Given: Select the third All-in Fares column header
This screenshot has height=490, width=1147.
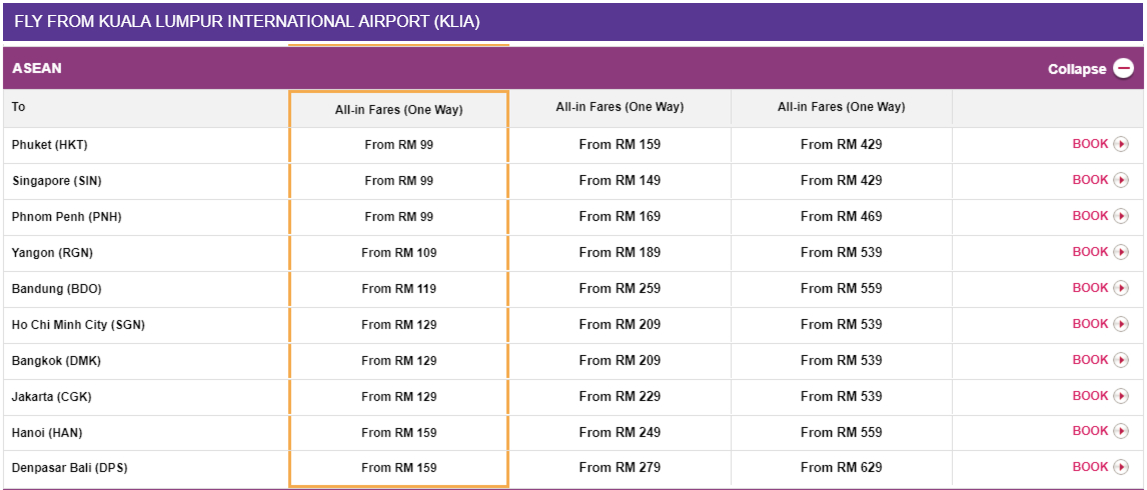Looking at the screenshot, I should (841, 107).
